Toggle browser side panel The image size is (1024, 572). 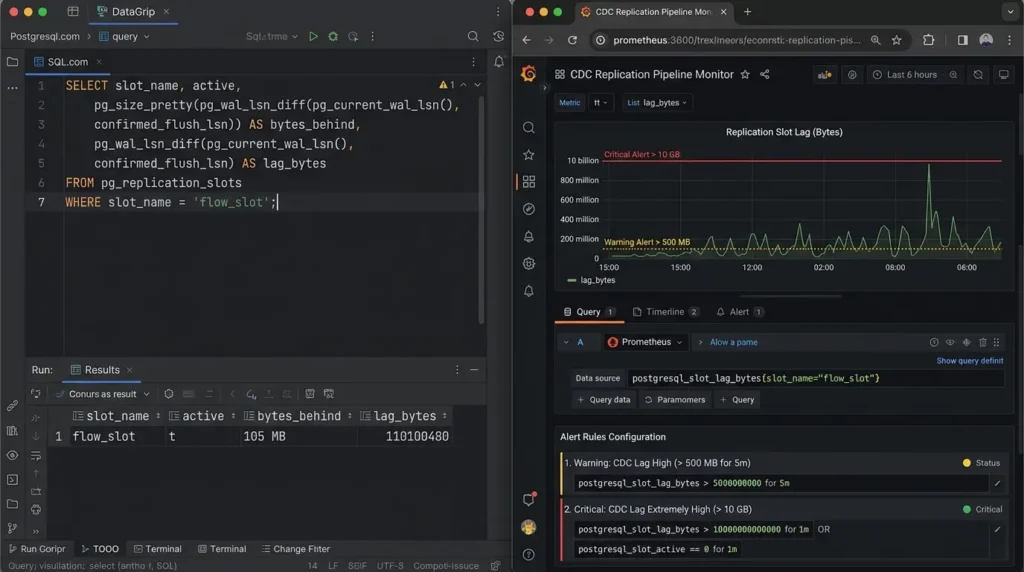click(963, 40)
